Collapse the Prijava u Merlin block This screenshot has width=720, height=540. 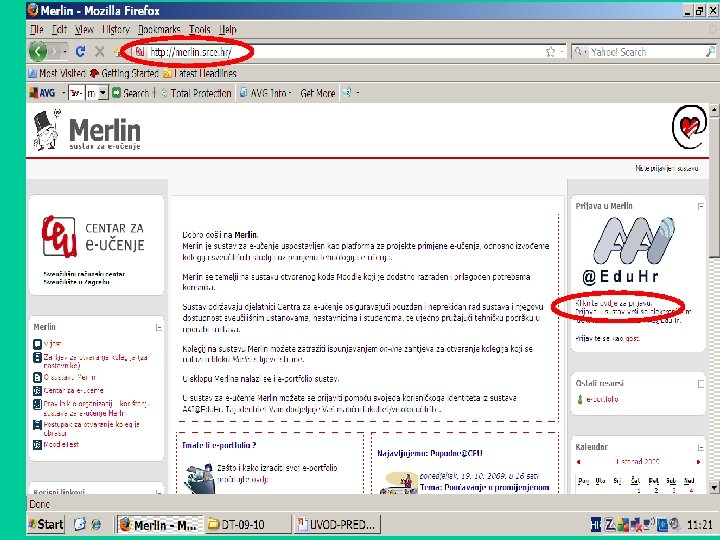pos(701,207)
